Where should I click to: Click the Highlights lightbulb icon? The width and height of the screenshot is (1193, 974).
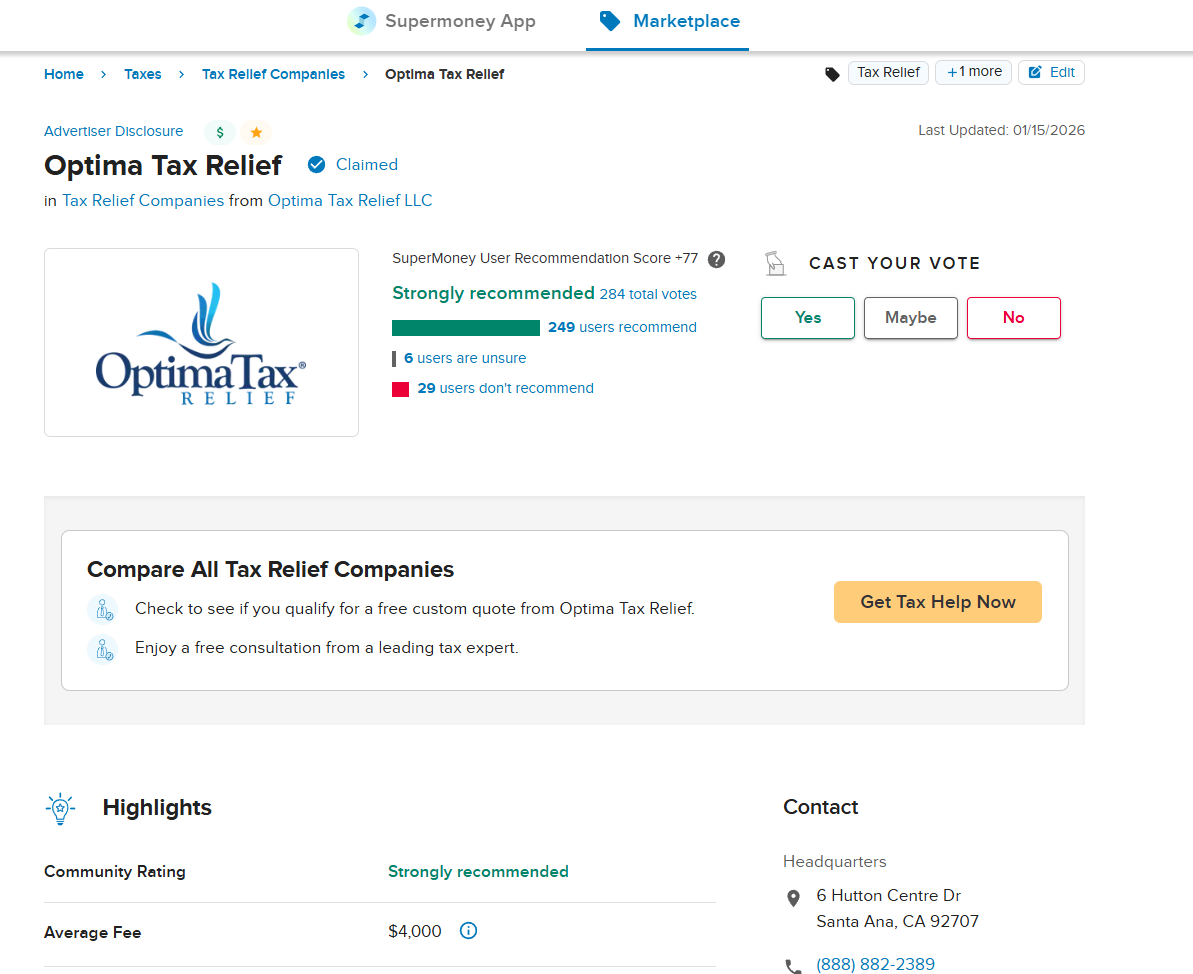click(60, 808)
